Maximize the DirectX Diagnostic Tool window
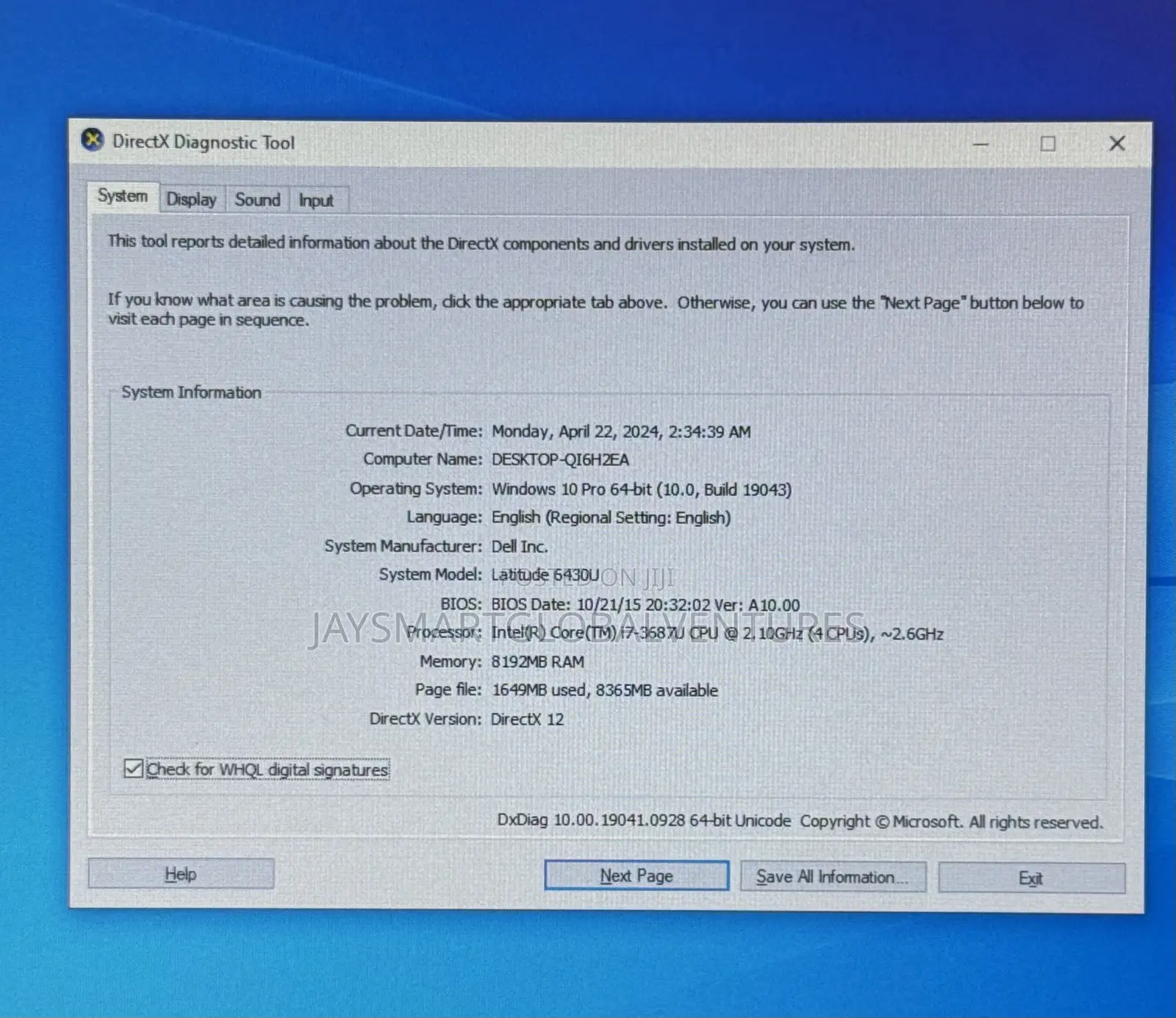This screenshot has height=1018, width=1176. point(1048,144)
